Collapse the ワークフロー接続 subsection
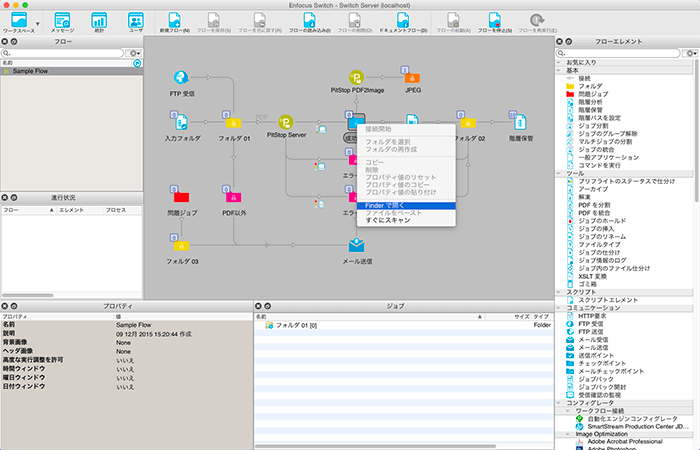The width and height of the screenshot is (700, 450). (568, 411)
